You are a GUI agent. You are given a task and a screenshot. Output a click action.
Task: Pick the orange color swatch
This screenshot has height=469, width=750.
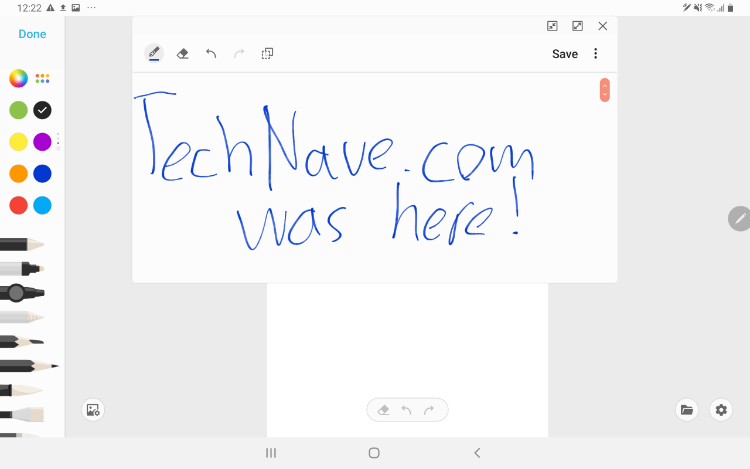coord(18,174)
